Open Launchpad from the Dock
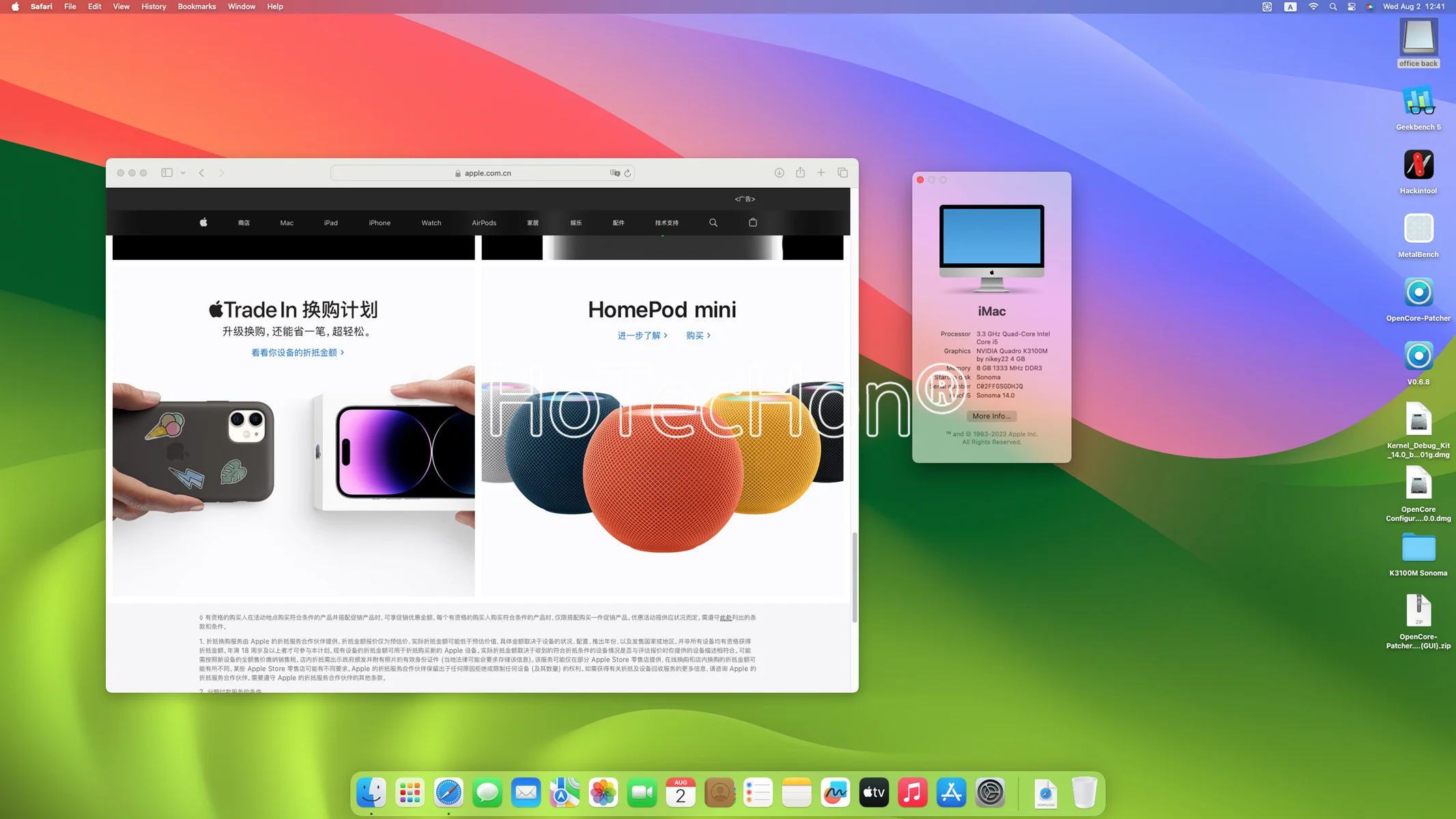This screenshot has width=1456, height=819. tap(410, 792)
